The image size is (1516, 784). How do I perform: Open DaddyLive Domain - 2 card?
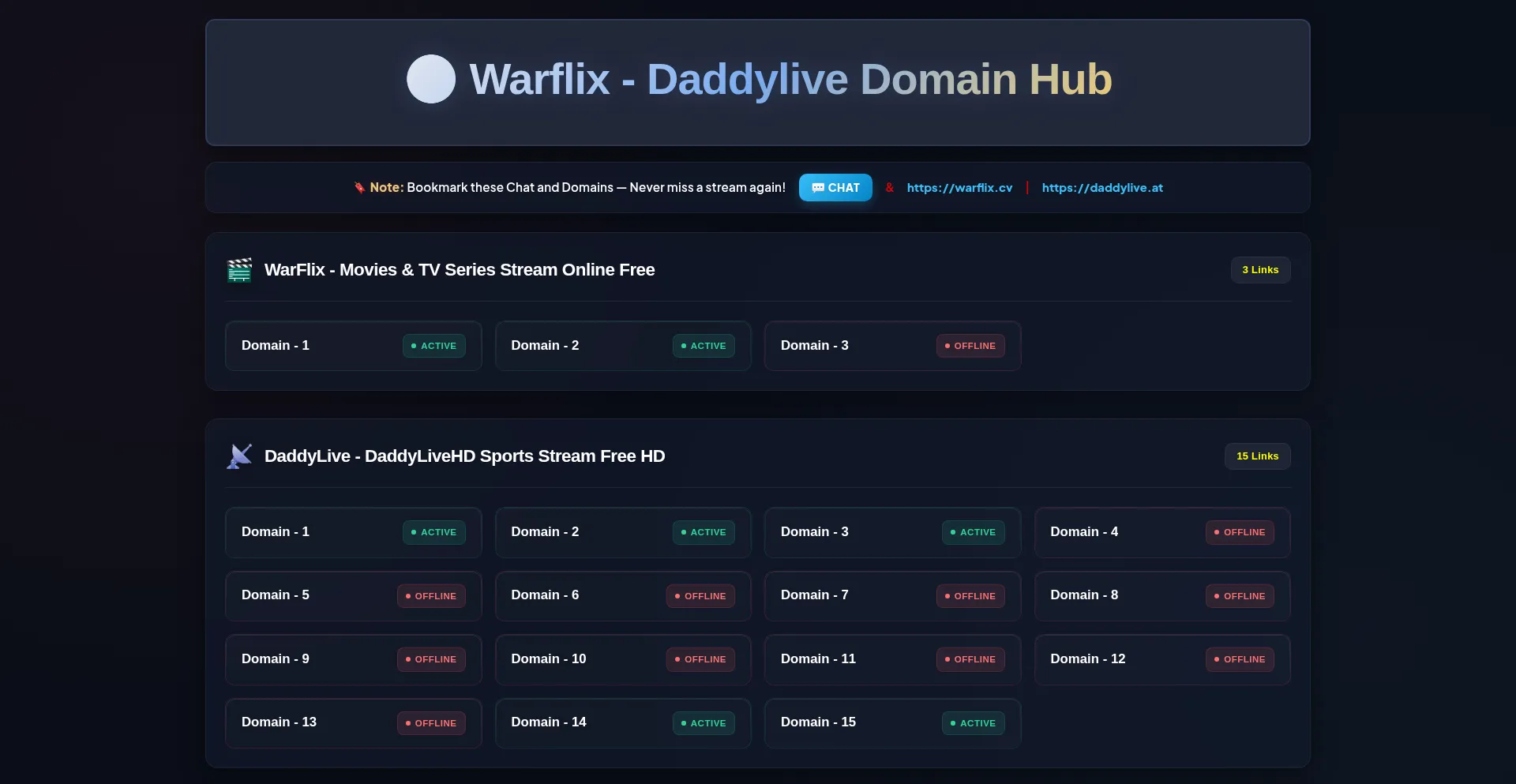pos(623,532)
